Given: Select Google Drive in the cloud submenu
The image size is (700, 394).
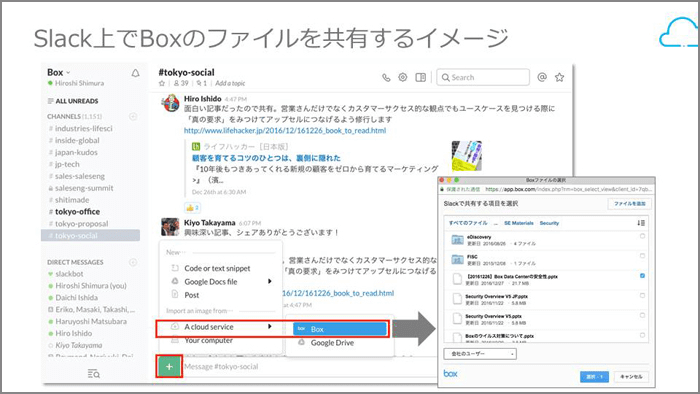Looking at the screenshot, I should 332,343.
